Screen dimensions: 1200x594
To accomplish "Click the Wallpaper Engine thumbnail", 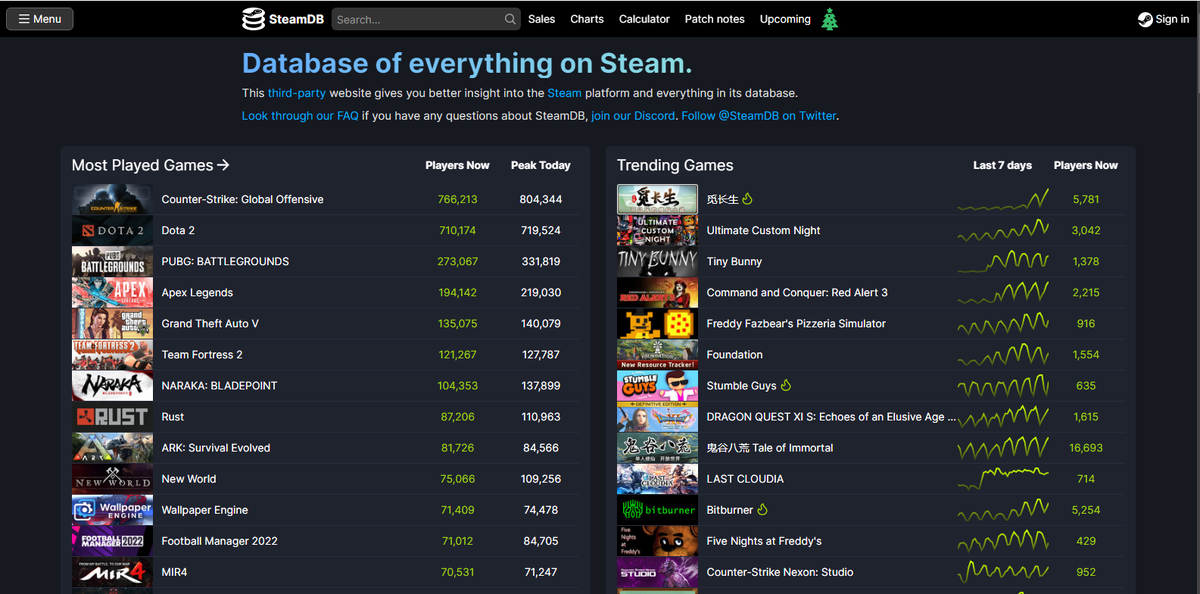I will coord(112,509).
